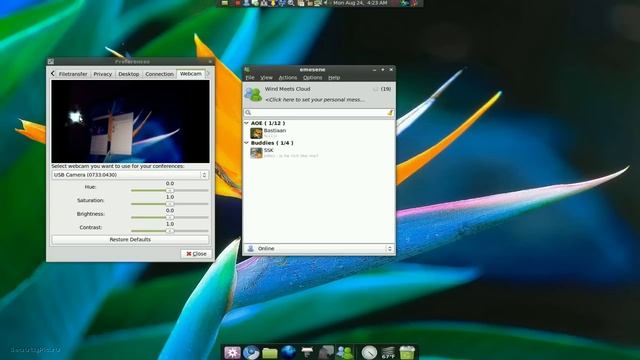Click the round blue browser icon in the dock
Image resolution: width=640 pixels, height=360 pixels.
[x=251, y=352]
